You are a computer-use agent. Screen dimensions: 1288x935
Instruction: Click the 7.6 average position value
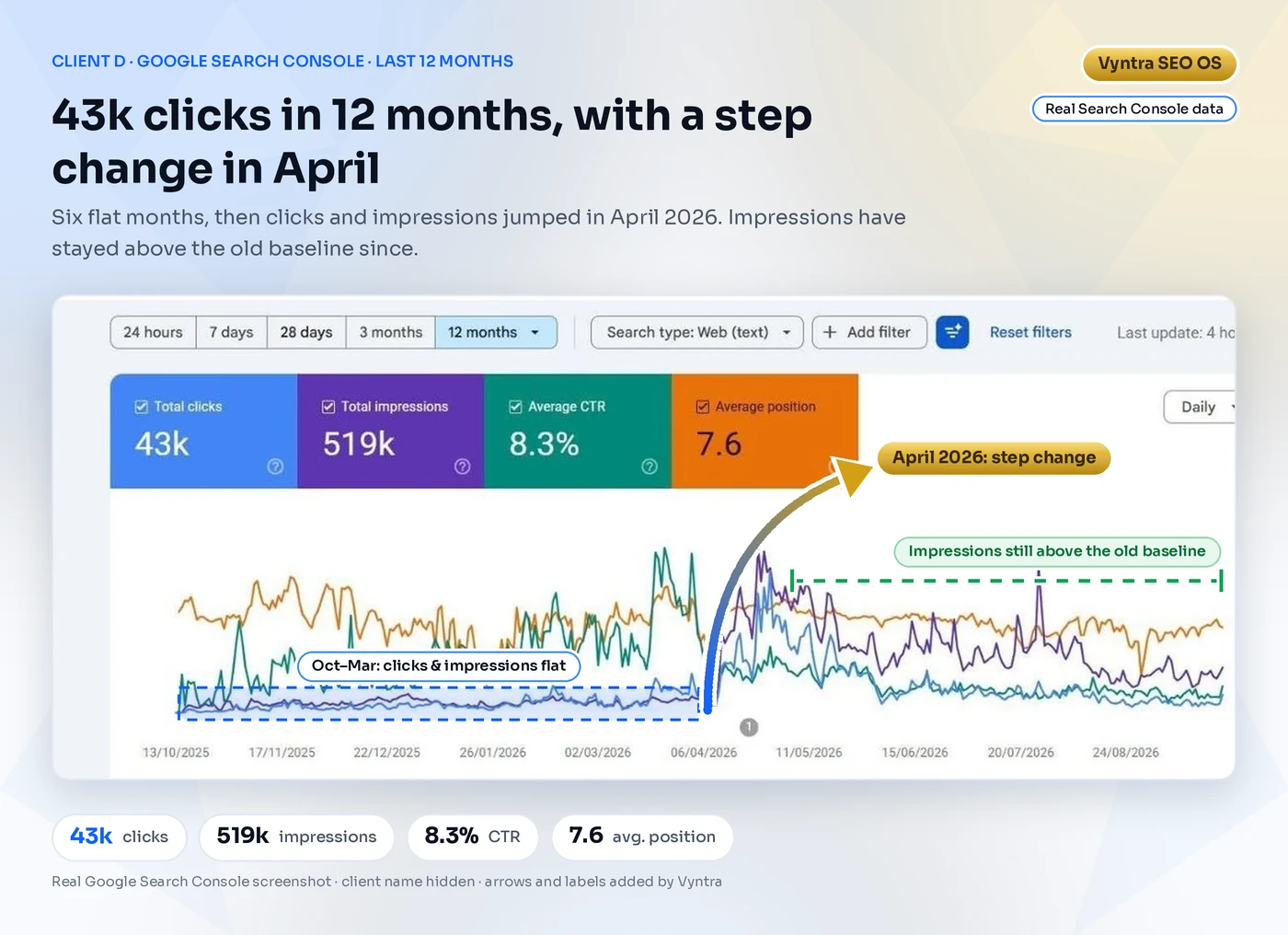click(719, 444)
